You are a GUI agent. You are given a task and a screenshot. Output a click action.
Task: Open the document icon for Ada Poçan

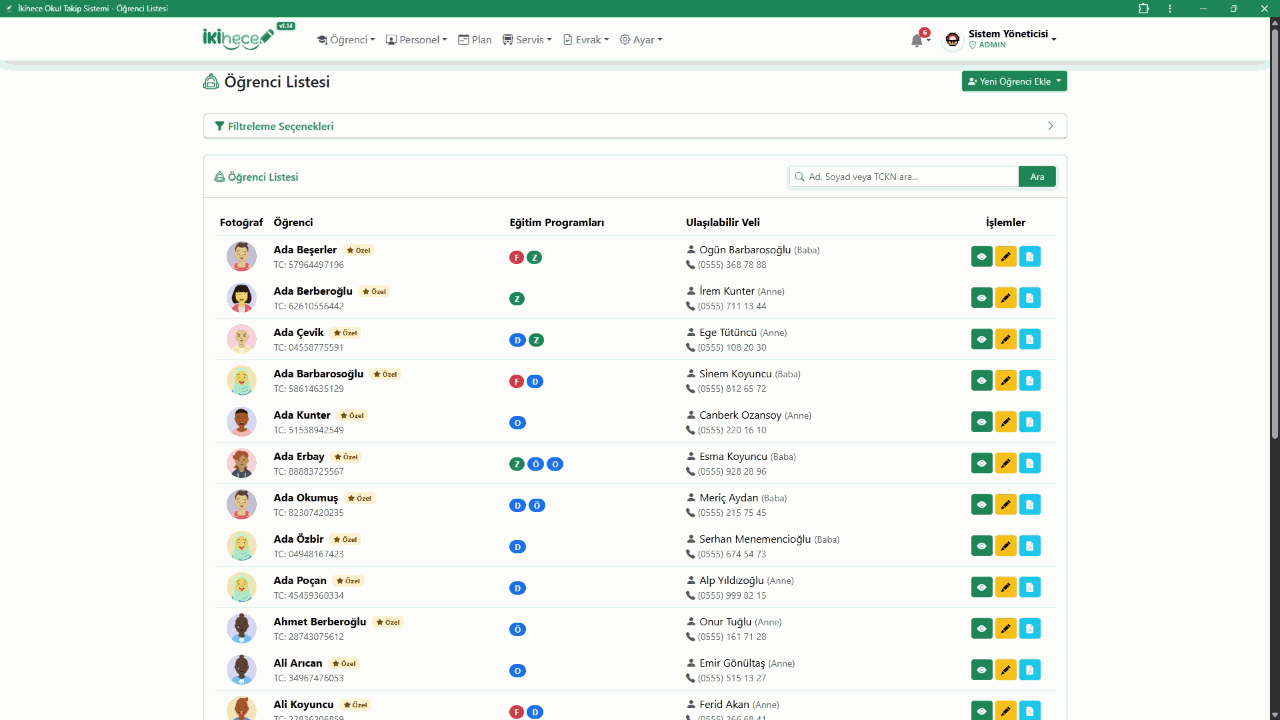[x=1030, y=587]
